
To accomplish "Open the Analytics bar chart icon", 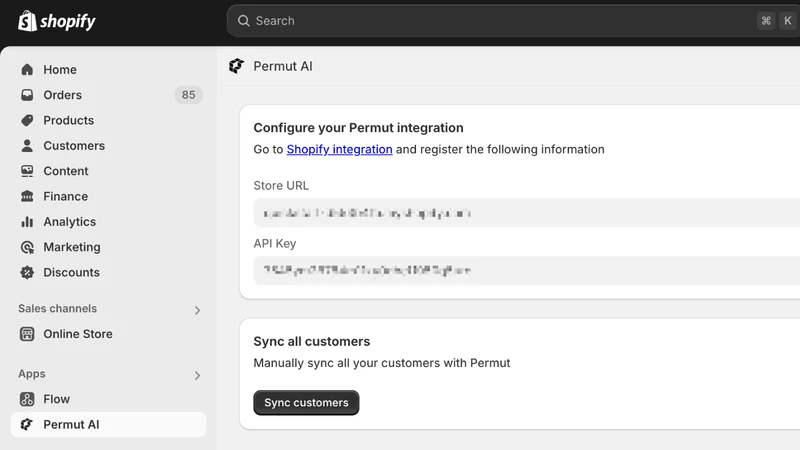I will pyautogui.click(x=27, y=222).
